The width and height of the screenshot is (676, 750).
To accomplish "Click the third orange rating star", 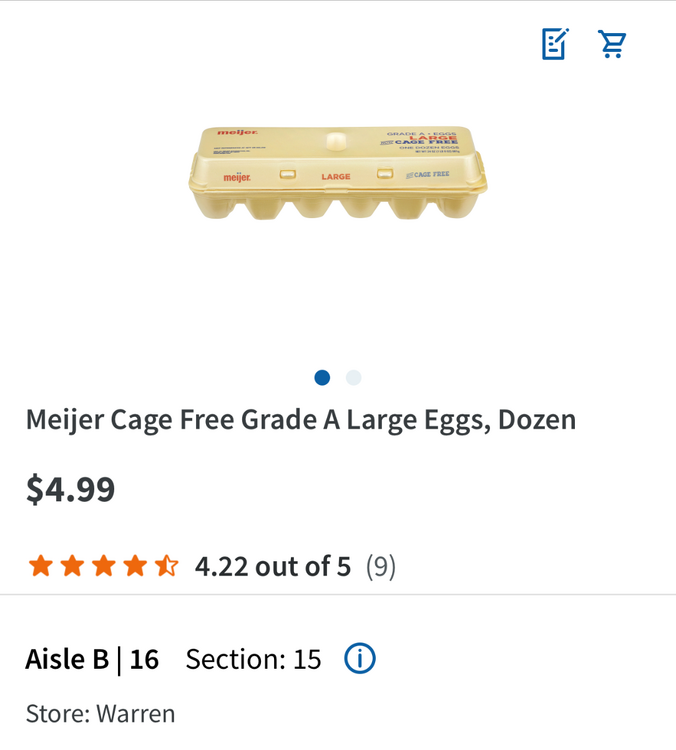I will click(103, 567).
